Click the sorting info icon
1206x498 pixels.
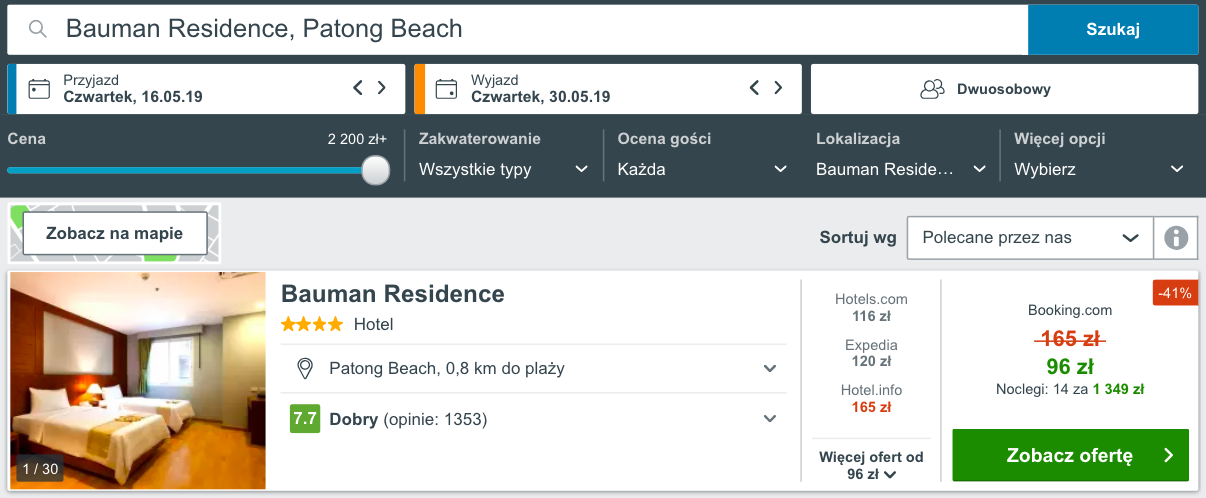[x=1176, y=238]
